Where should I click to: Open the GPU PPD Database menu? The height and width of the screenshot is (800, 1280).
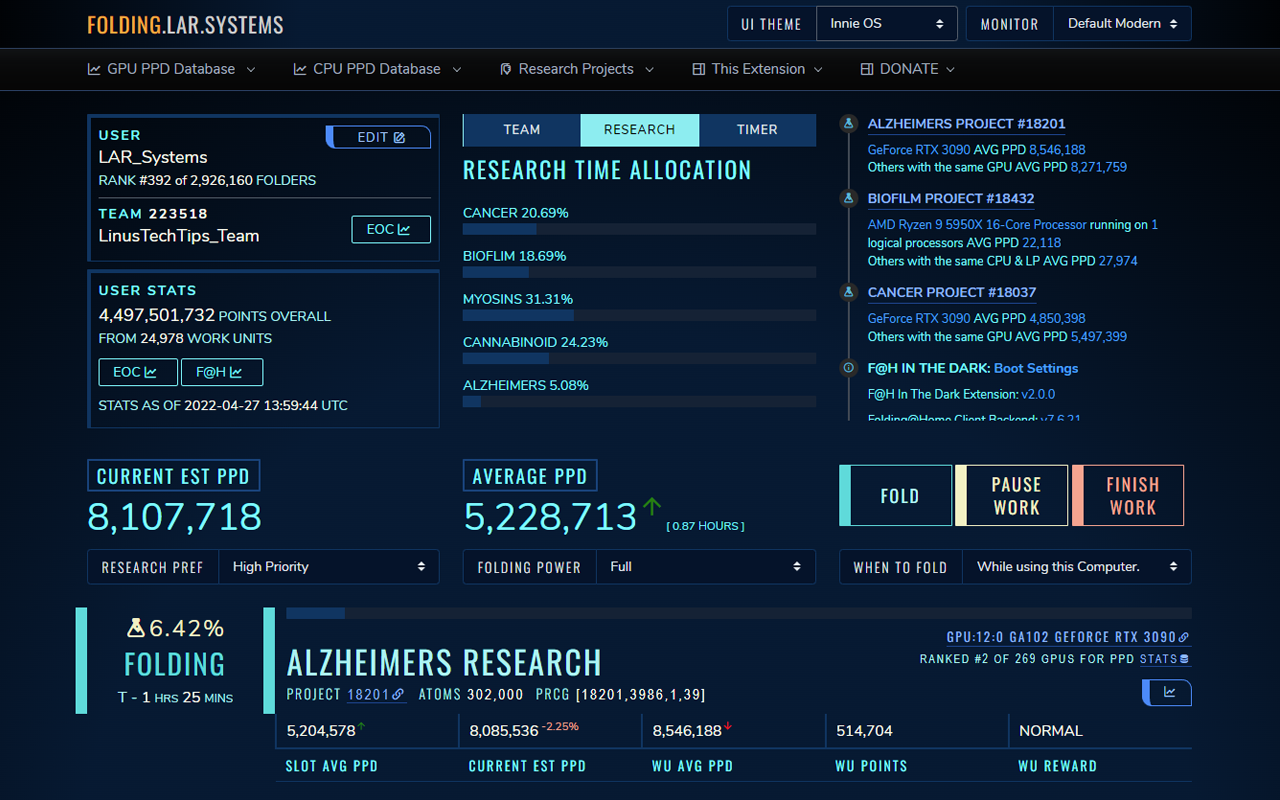tap(171, 69)
